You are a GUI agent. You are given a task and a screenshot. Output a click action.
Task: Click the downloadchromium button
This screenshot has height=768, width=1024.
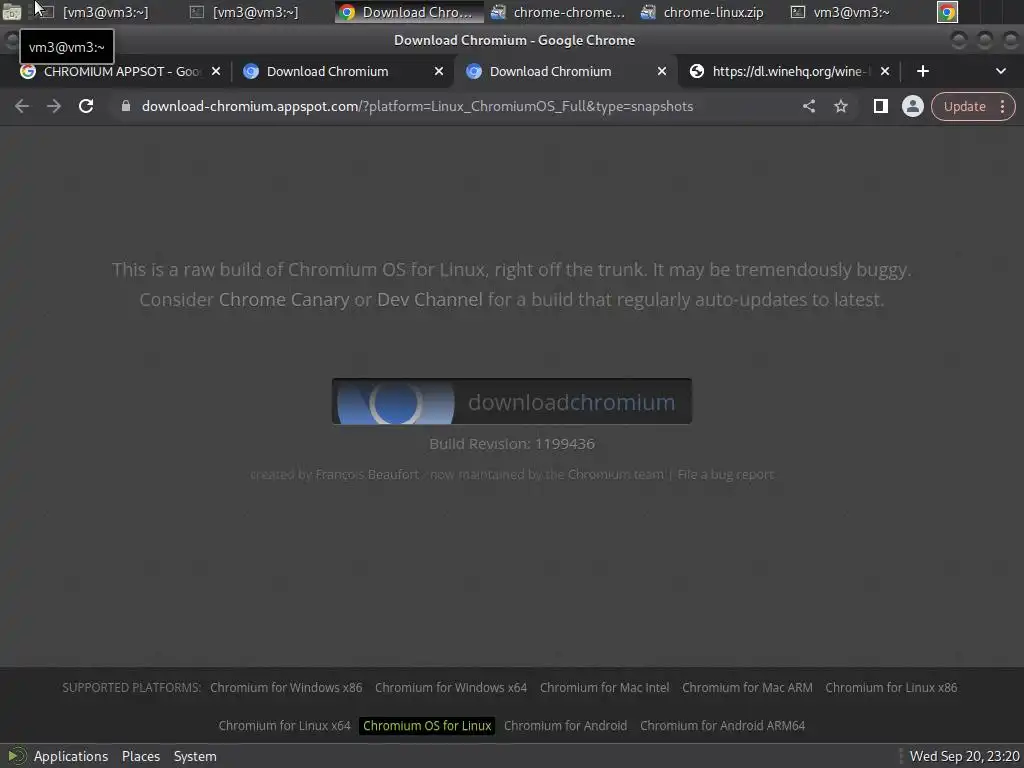(511, 402)
